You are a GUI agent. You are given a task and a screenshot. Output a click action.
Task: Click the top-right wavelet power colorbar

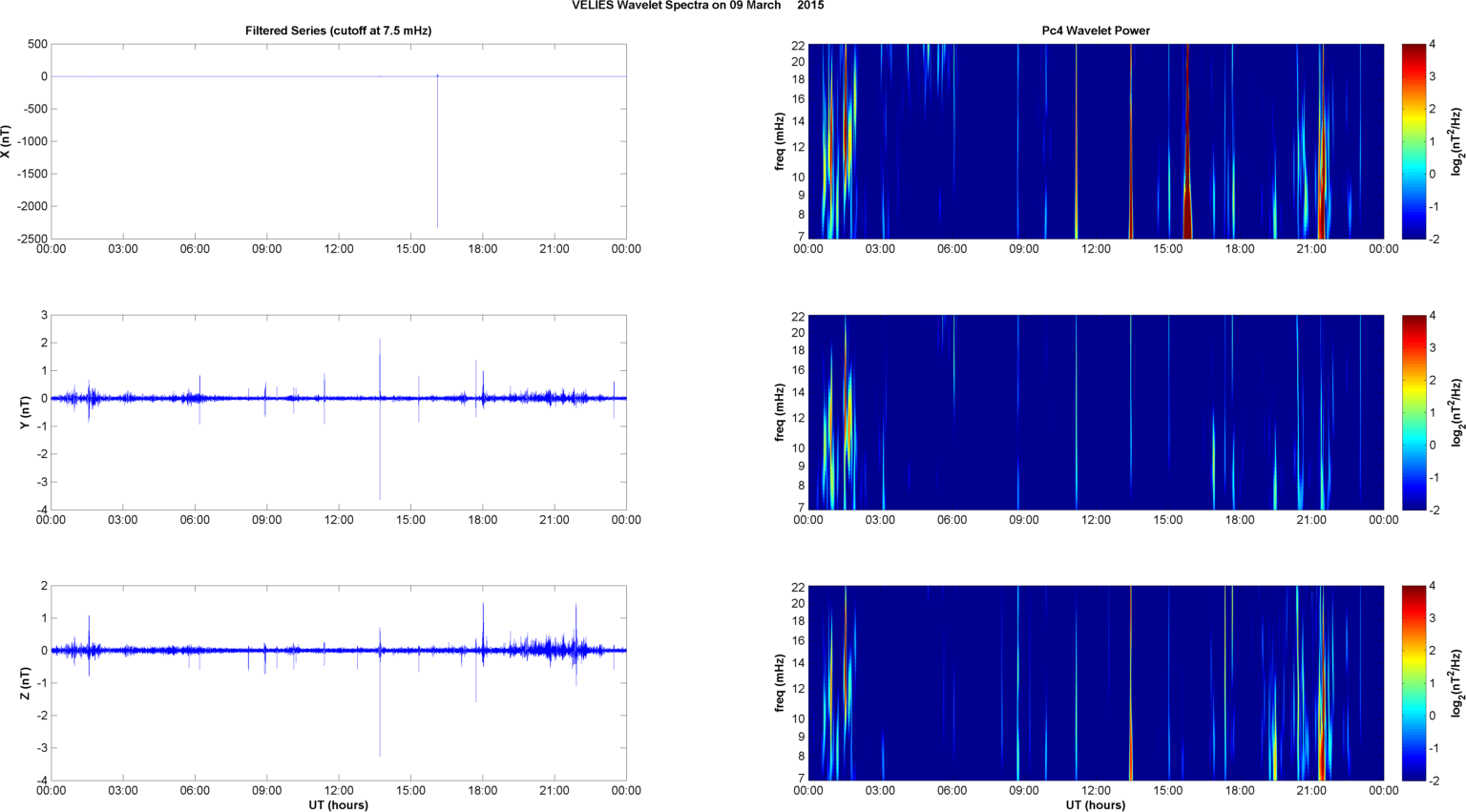click(1414, 141)
